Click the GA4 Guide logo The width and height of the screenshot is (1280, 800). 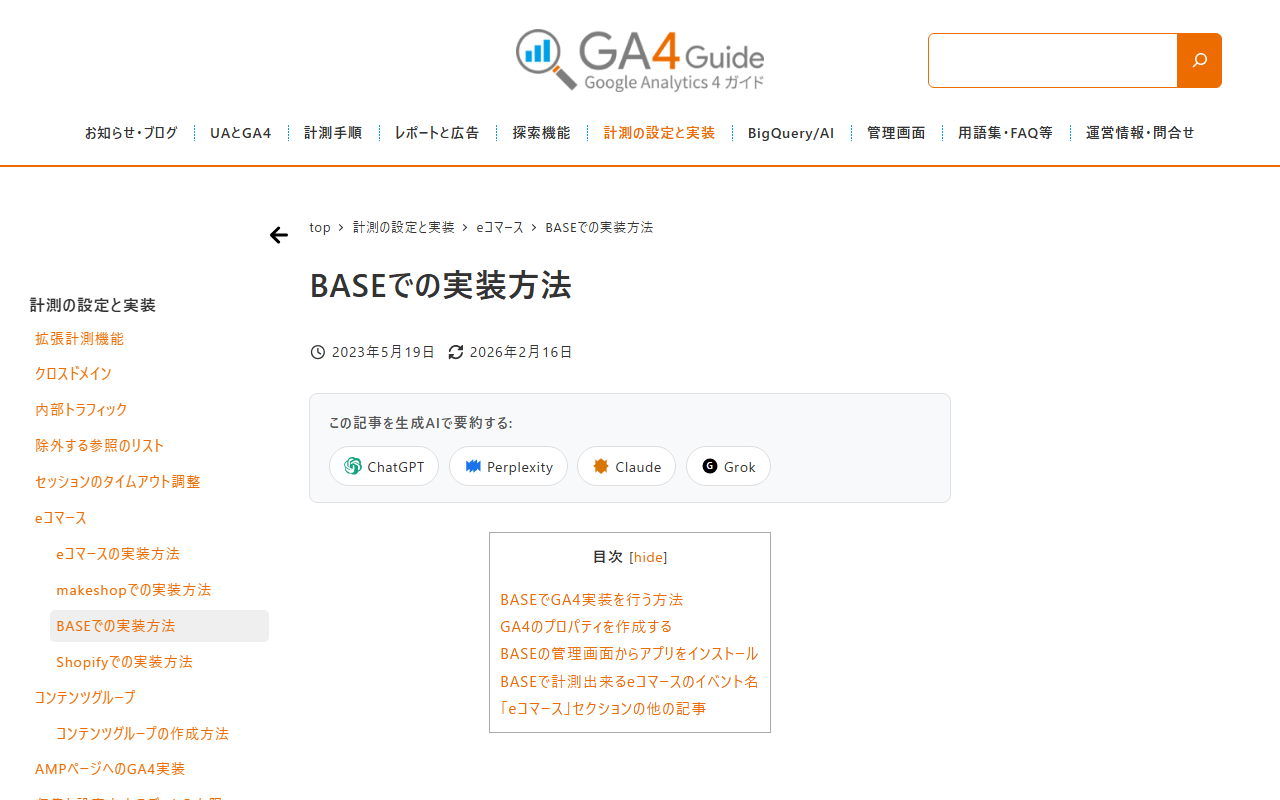click(x=640, y=60)
